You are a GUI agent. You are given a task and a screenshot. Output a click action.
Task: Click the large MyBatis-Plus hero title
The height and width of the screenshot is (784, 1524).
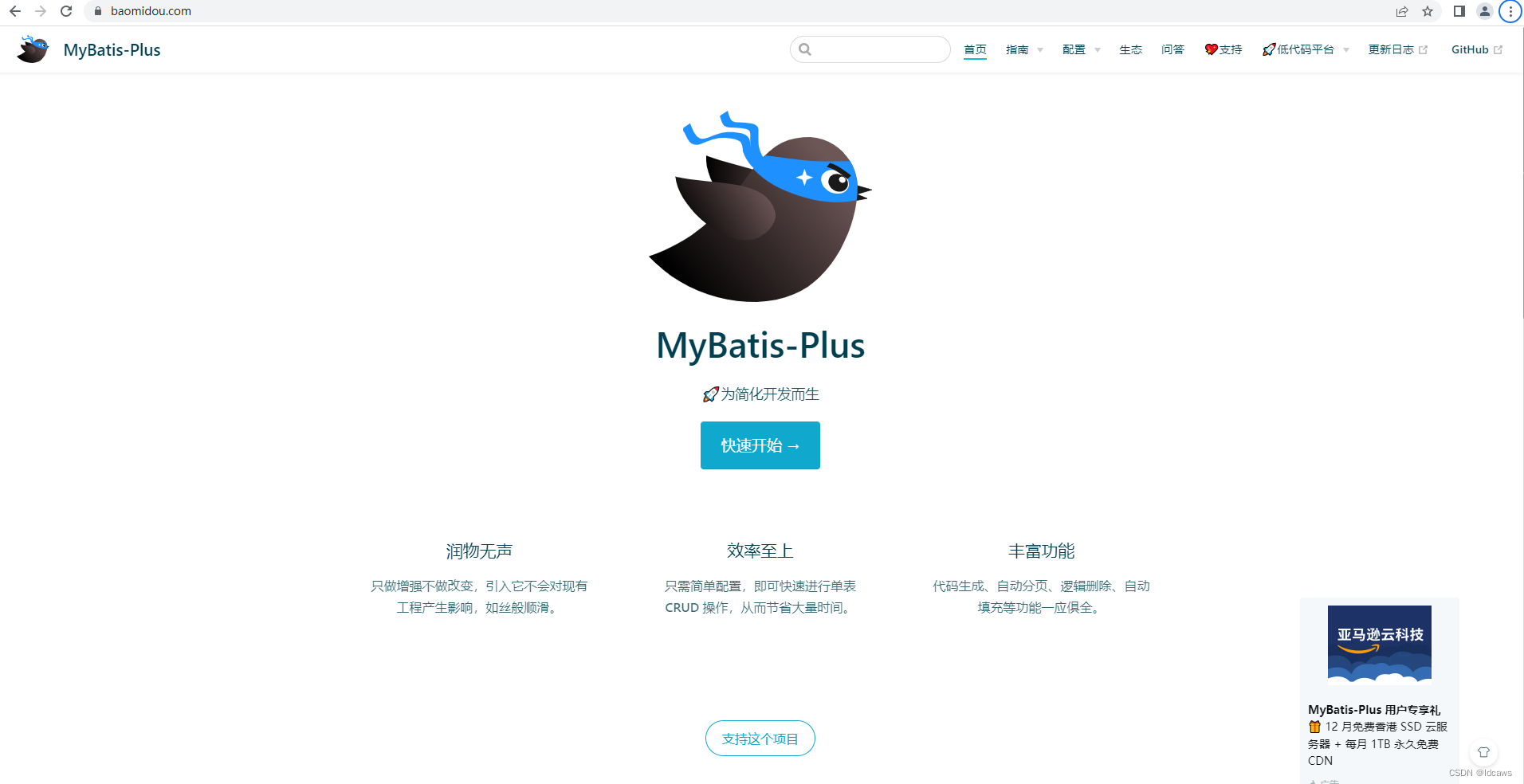(x=760, y=346)
